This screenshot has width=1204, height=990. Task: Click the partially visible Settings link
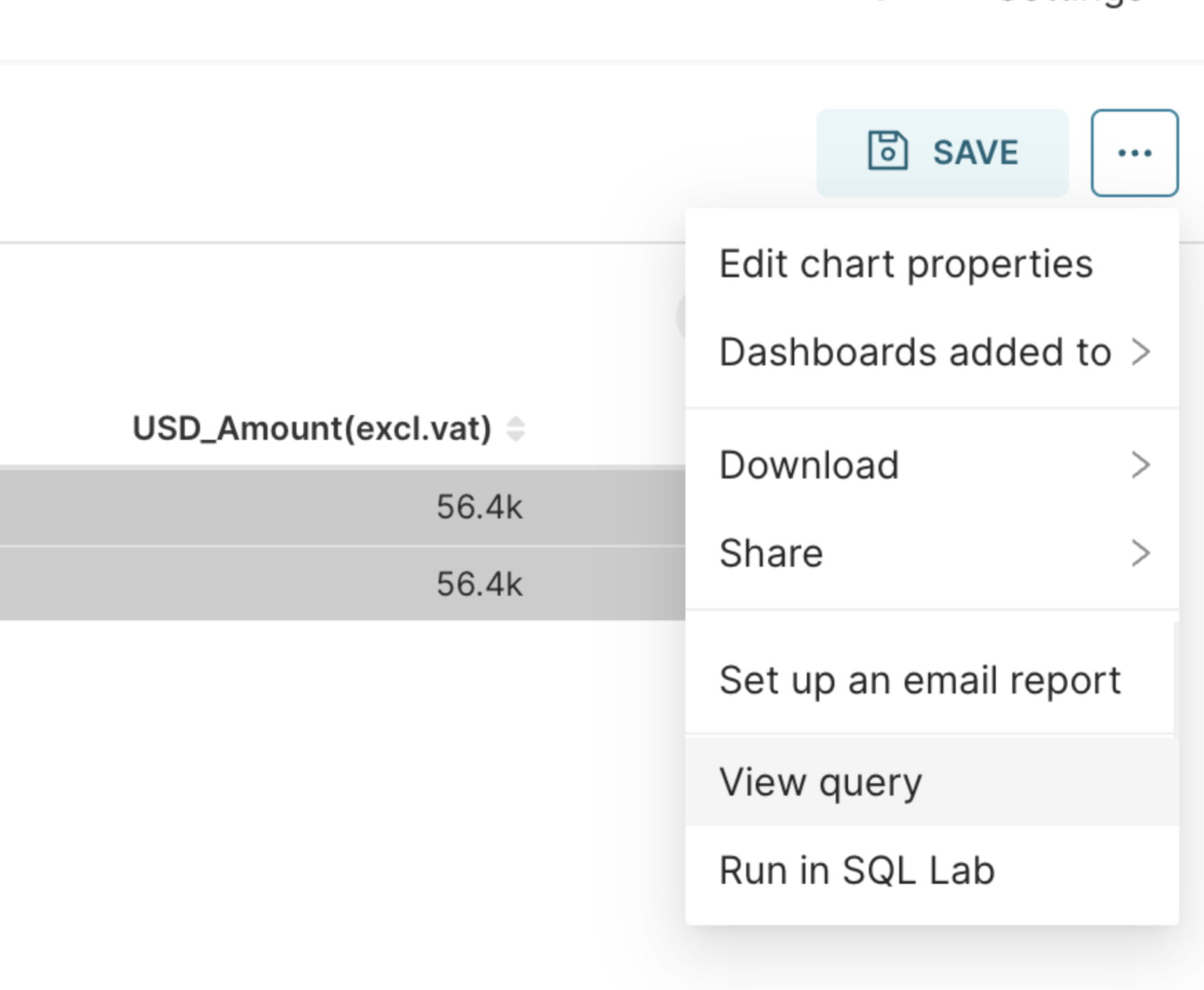coord(1070,3)
